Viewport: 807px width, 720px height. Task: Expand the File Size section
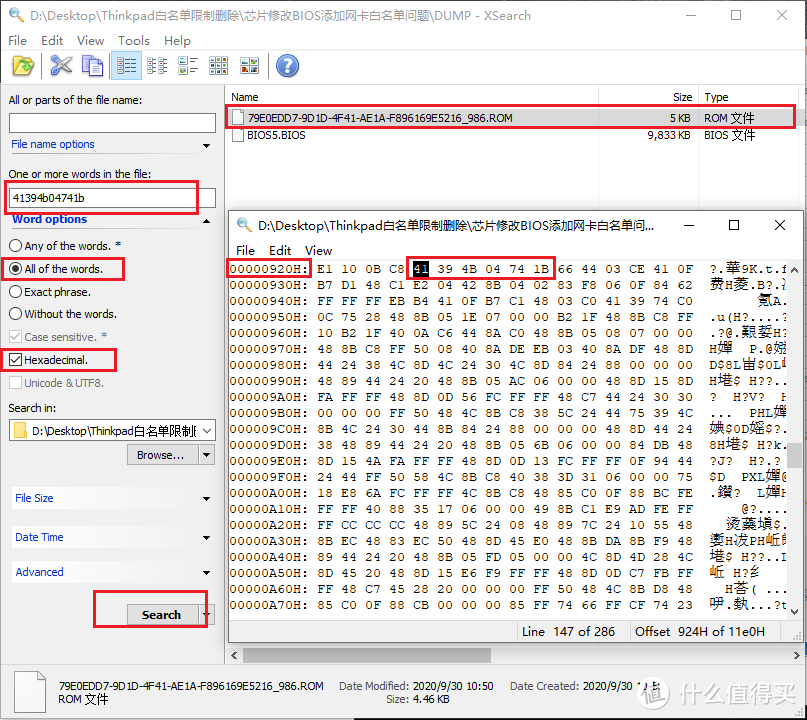pyautogui.click(x=206, y=499)
